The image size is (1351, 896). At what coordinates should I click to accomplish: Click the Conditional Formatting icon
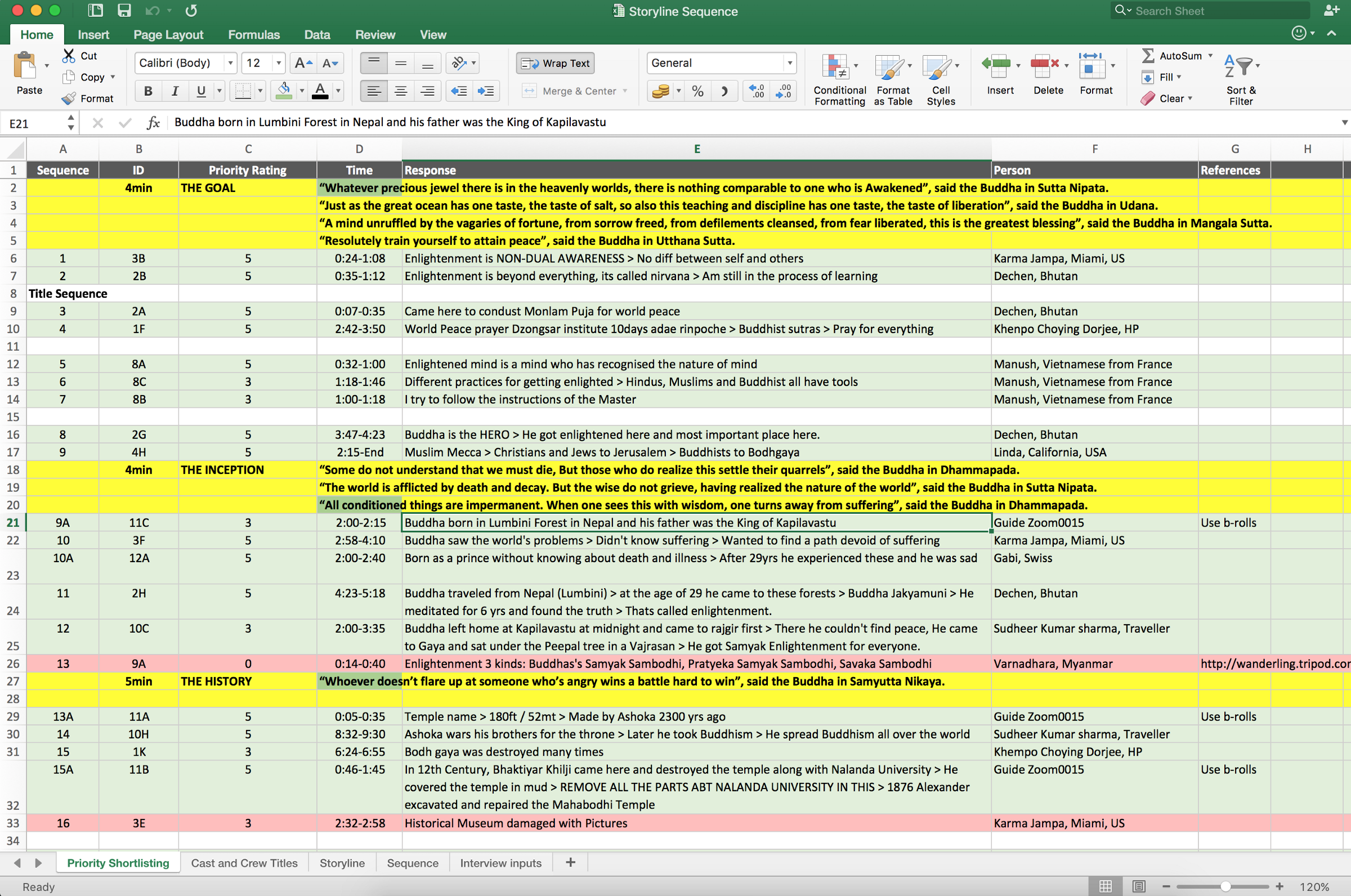(x=835, y=67)
